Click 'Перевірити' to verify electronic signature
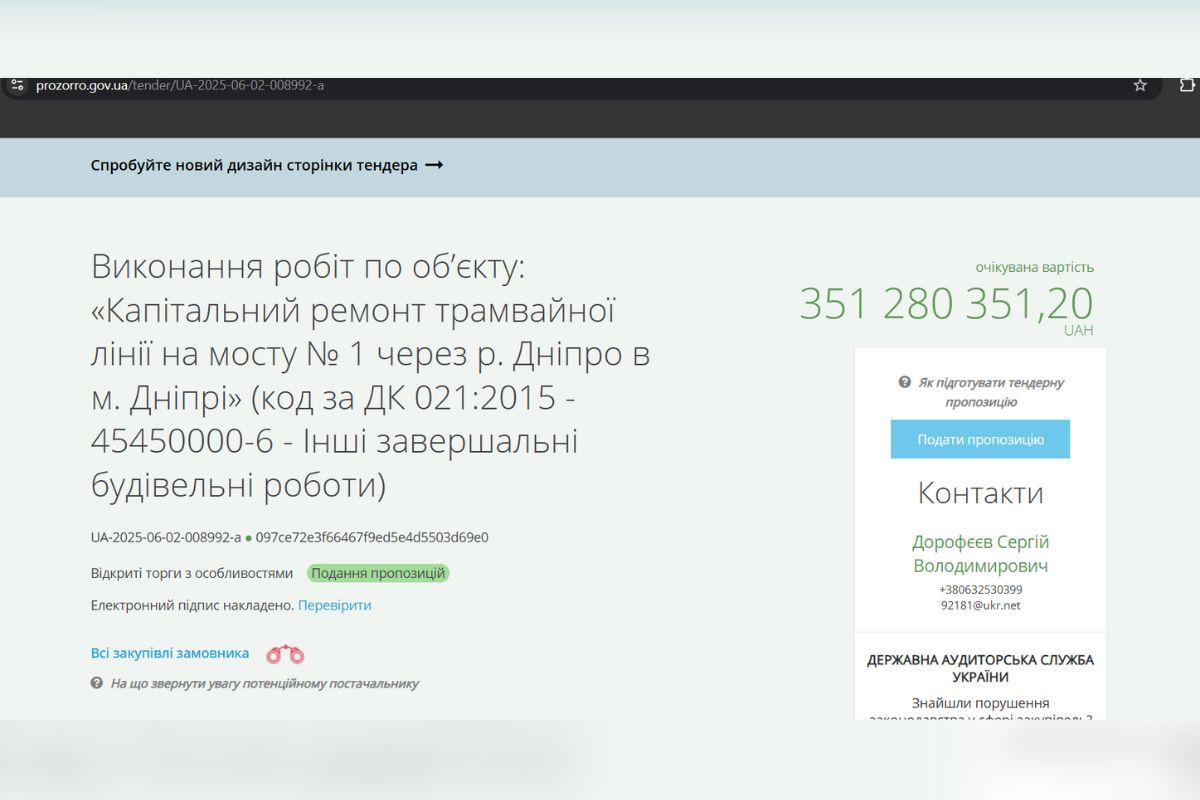 point(334,605)
